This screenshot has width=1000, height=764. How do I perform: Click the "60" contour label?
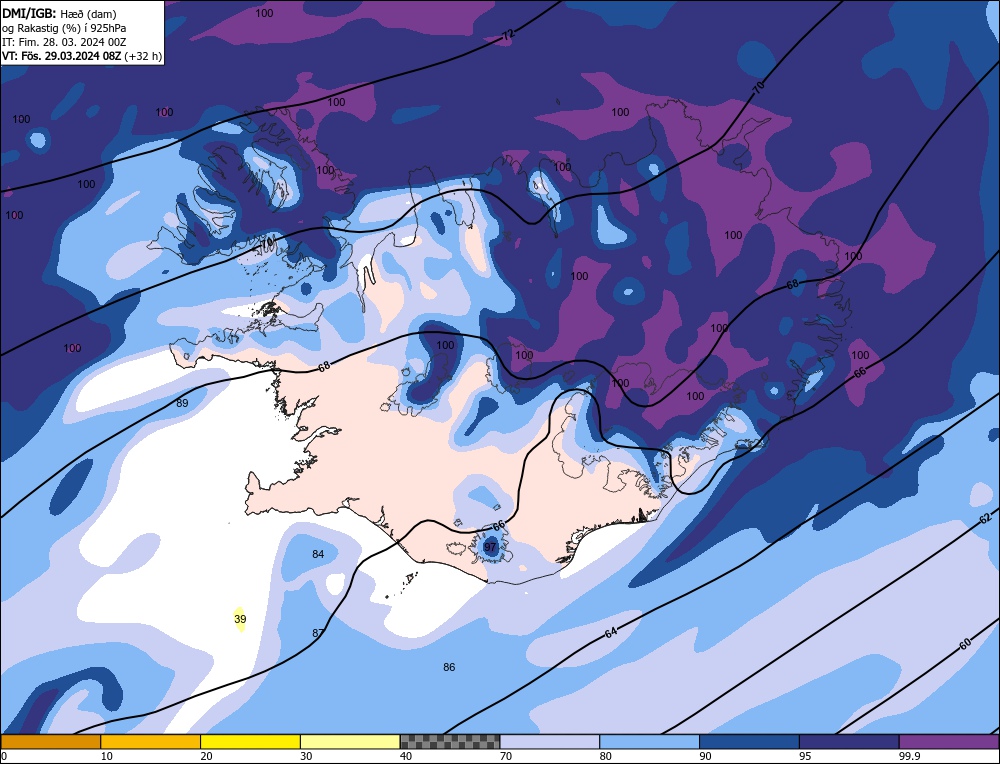965,644
